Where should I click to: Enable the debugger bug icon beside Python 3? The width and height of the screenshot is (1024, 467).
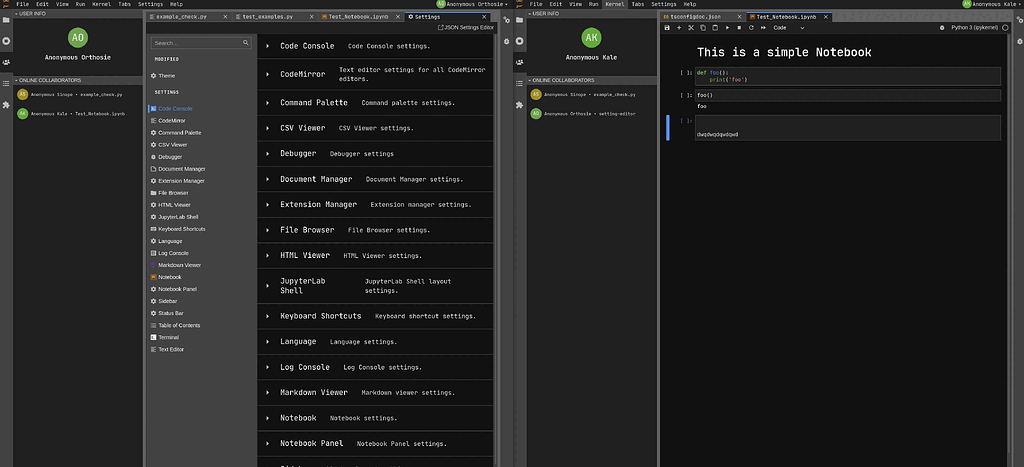tap(941, 28)
